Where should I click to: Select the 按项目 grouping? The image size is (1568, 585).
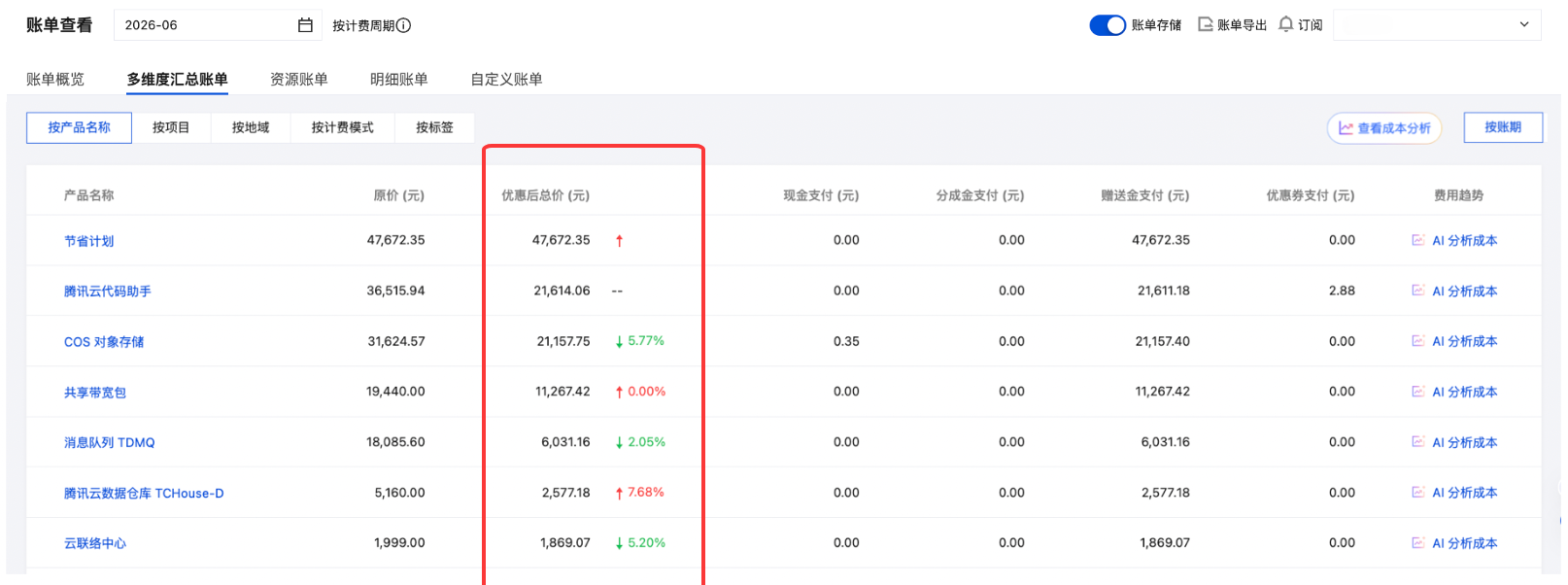(171, 127)
